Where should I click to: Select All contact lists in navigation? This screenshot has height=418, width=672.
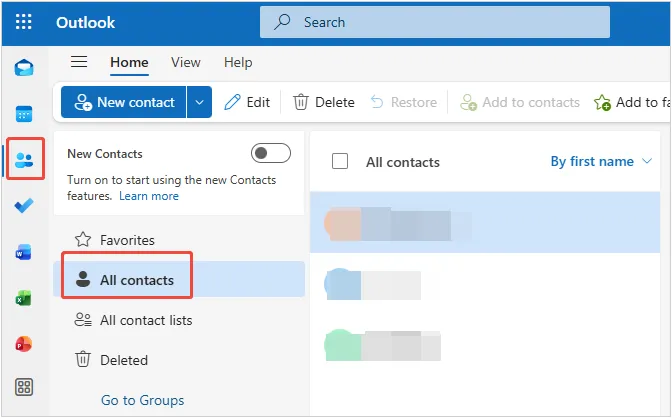point(145,320)
